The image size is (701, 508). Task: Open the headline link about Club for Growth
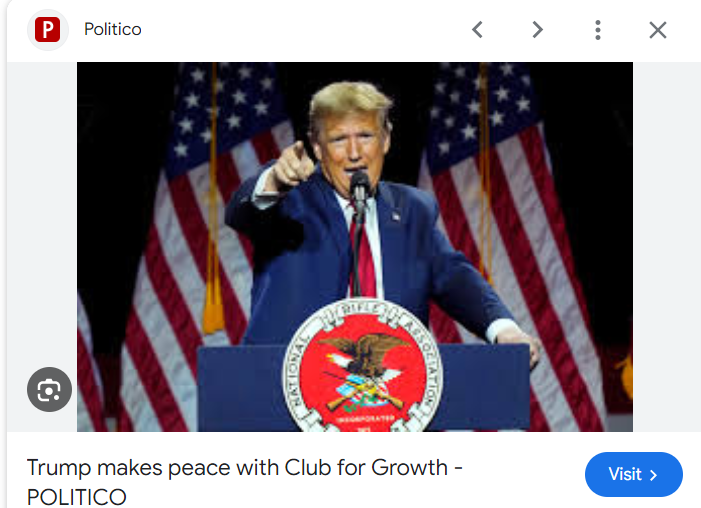245,482
